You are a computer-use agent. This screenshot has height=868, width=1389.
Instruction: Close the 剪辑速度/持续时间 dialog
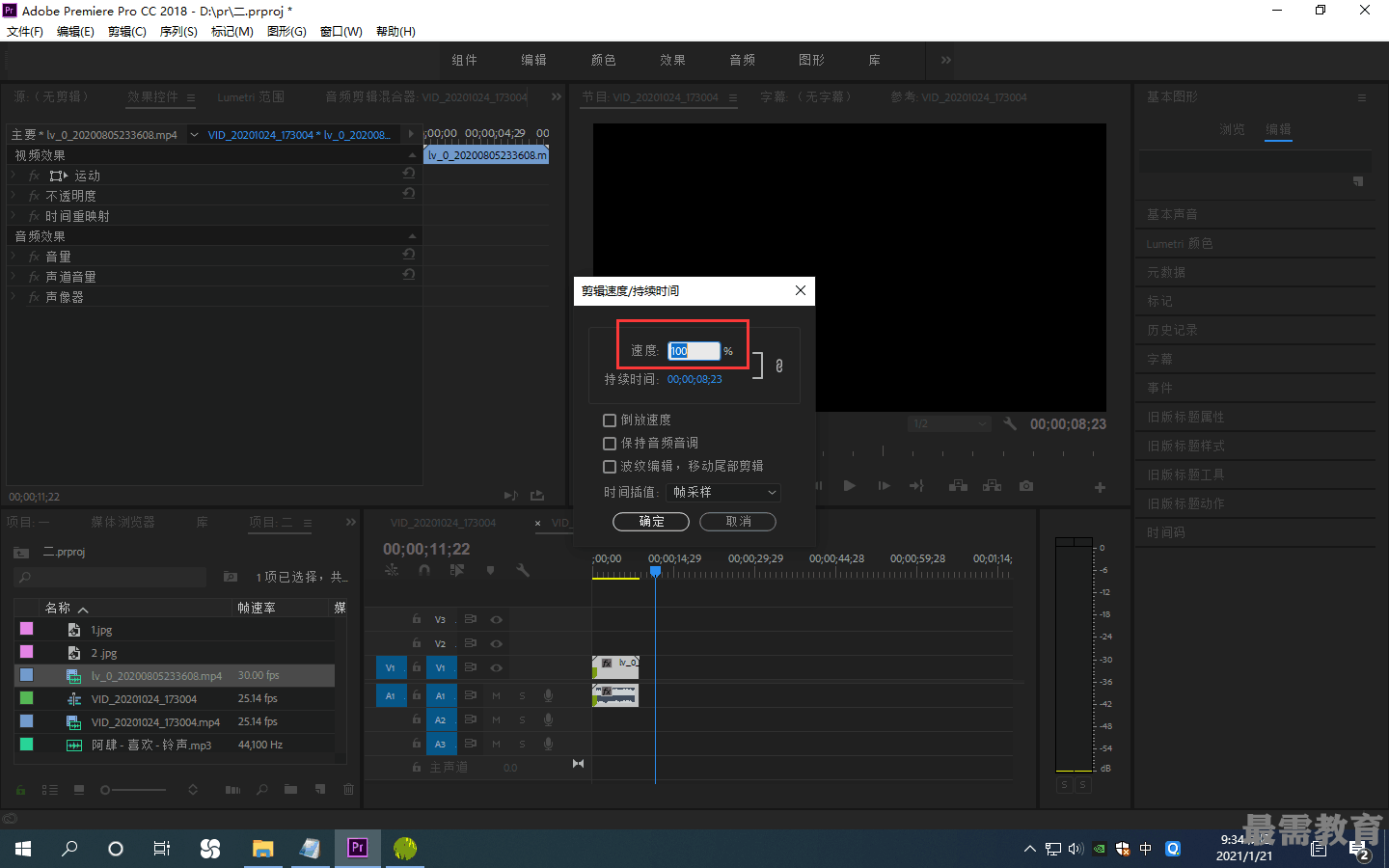coord(801,290)
